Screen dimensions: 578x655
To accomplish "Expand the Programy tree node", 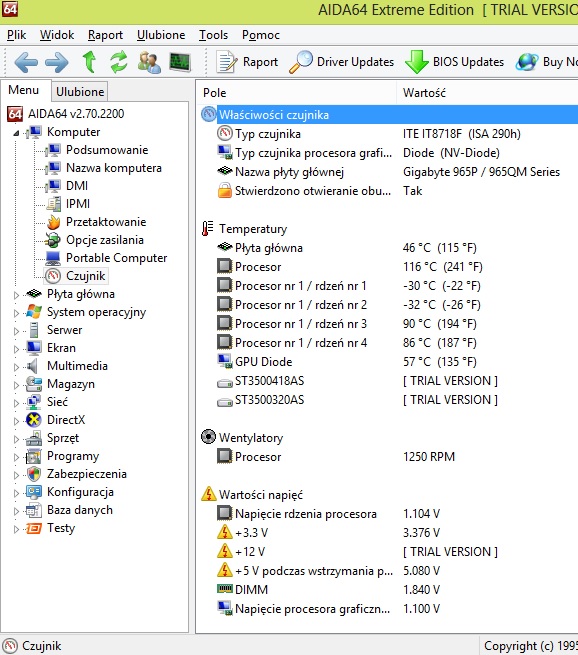I will click(x=16, y=457).
